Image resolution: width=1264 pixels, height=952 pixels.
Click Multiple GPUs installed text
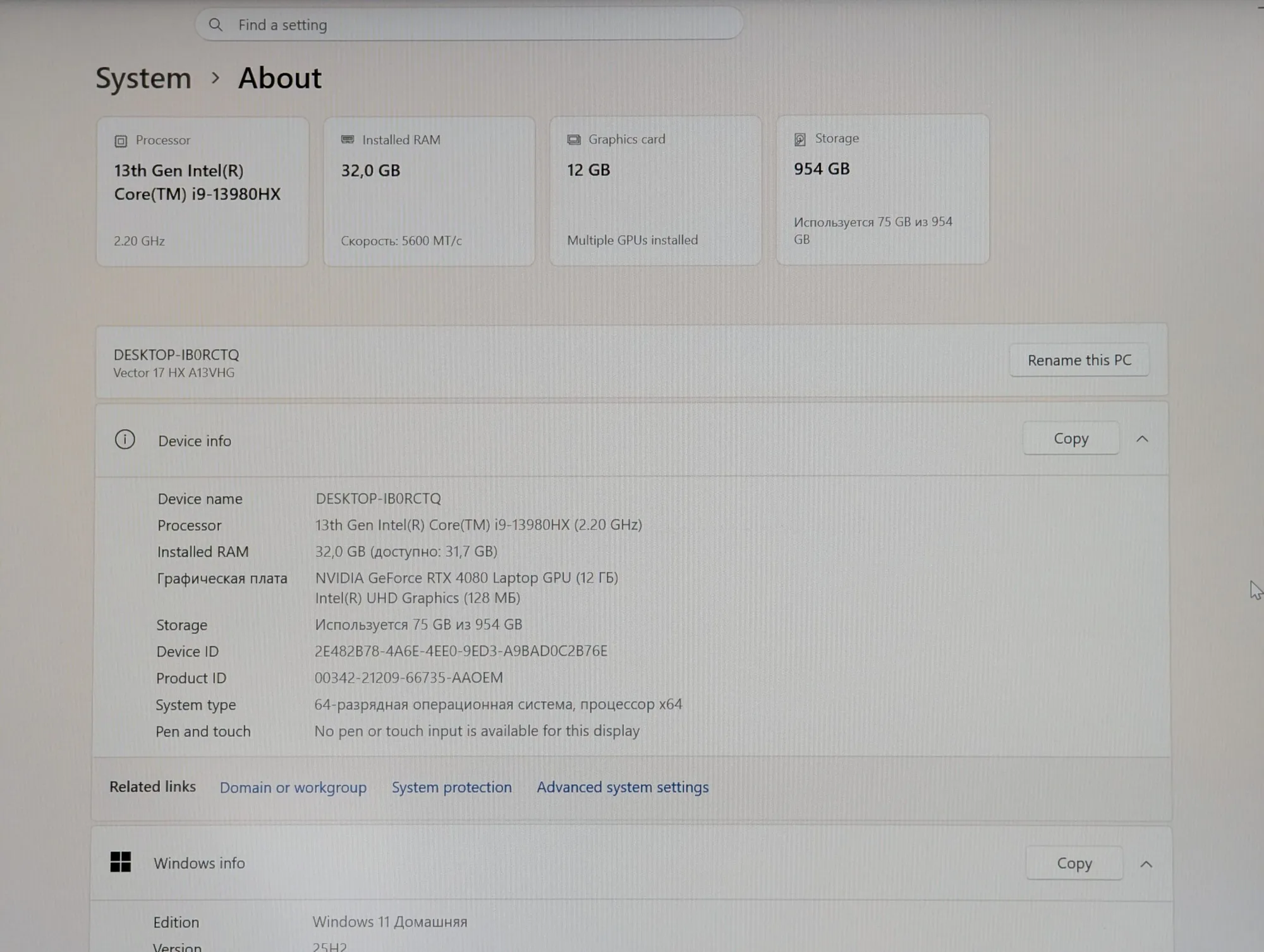point(633,240)
